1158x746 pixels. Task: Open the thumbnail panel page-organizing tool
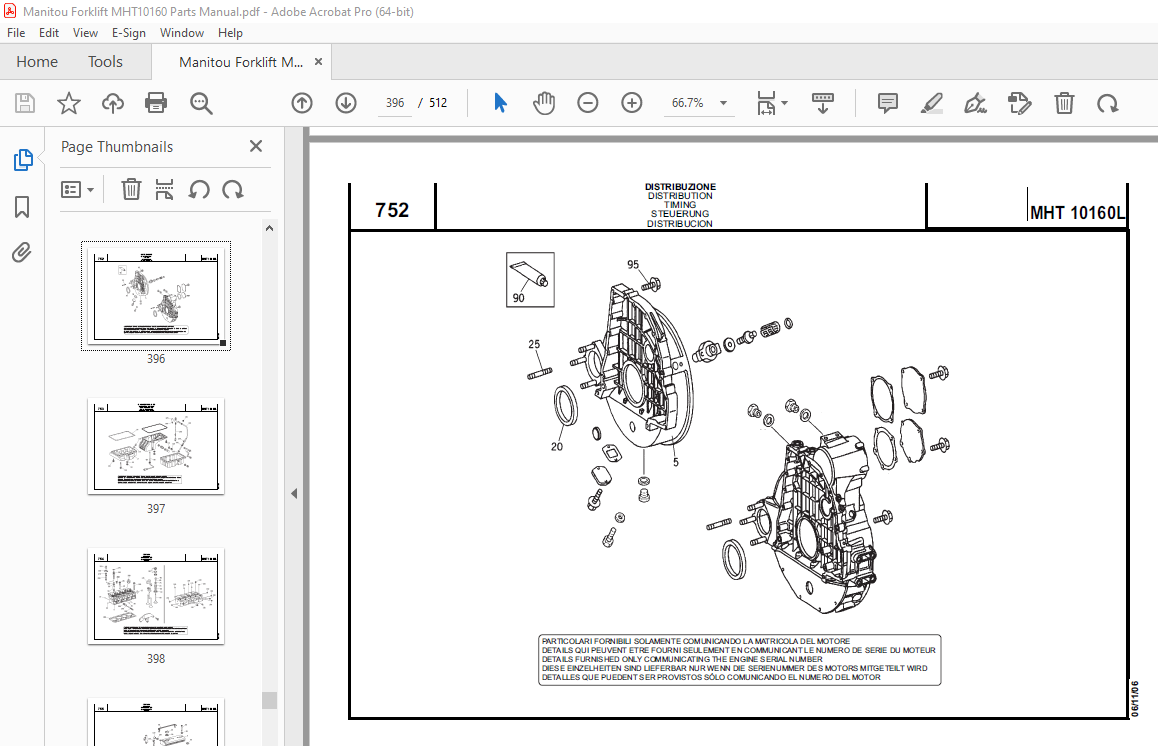click(164, 190)
